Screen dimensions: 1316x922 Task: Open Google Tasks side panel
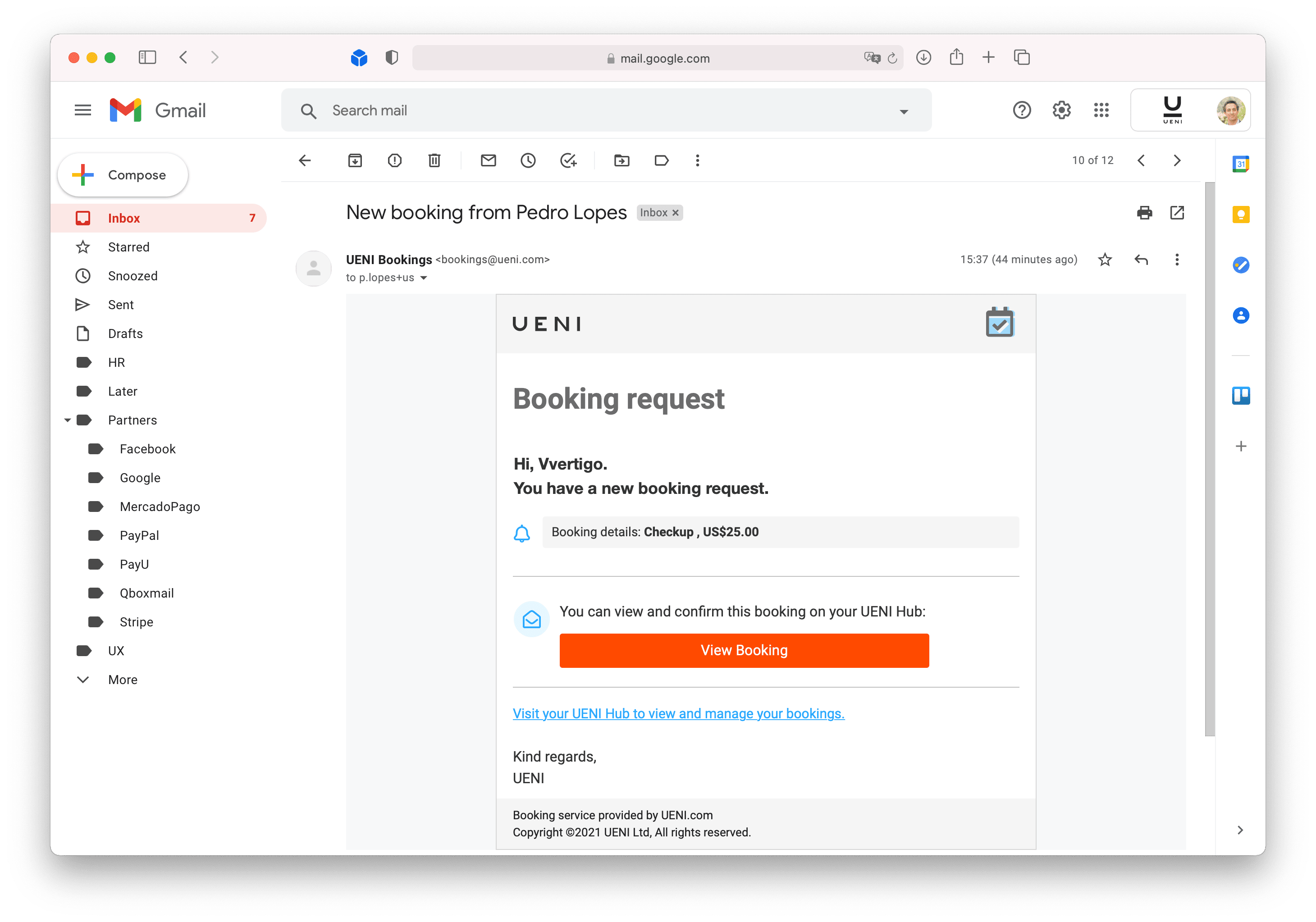pyautogui.click(x=1241, y=265)
